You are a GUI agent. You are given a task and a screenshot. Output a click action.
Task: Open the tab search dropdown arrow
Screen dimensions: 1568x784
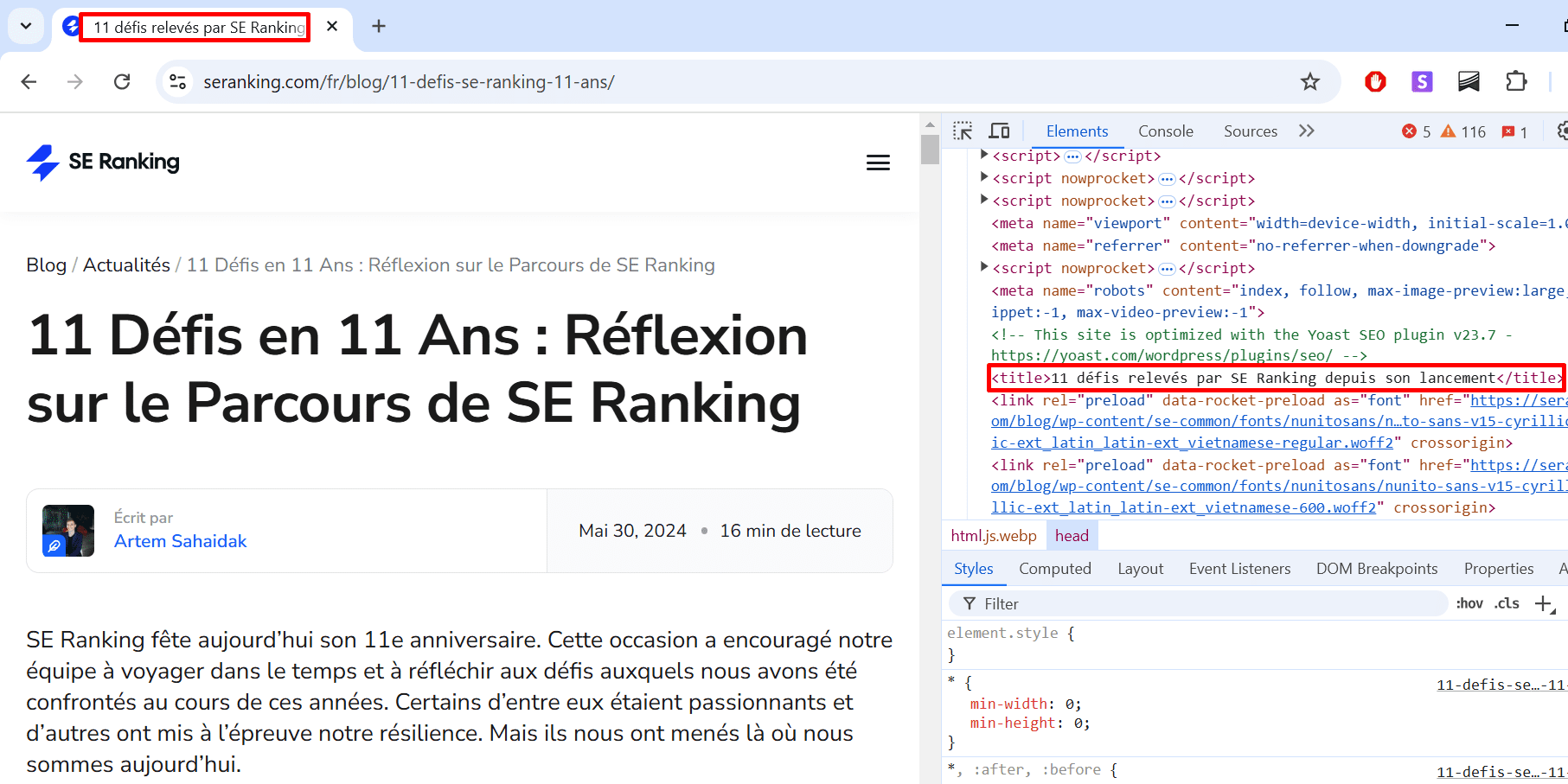26,26
